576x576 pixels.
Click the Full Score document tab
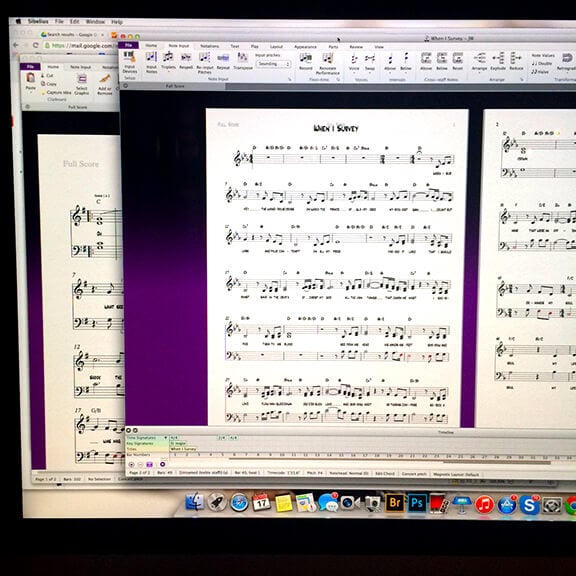point(175,86)
